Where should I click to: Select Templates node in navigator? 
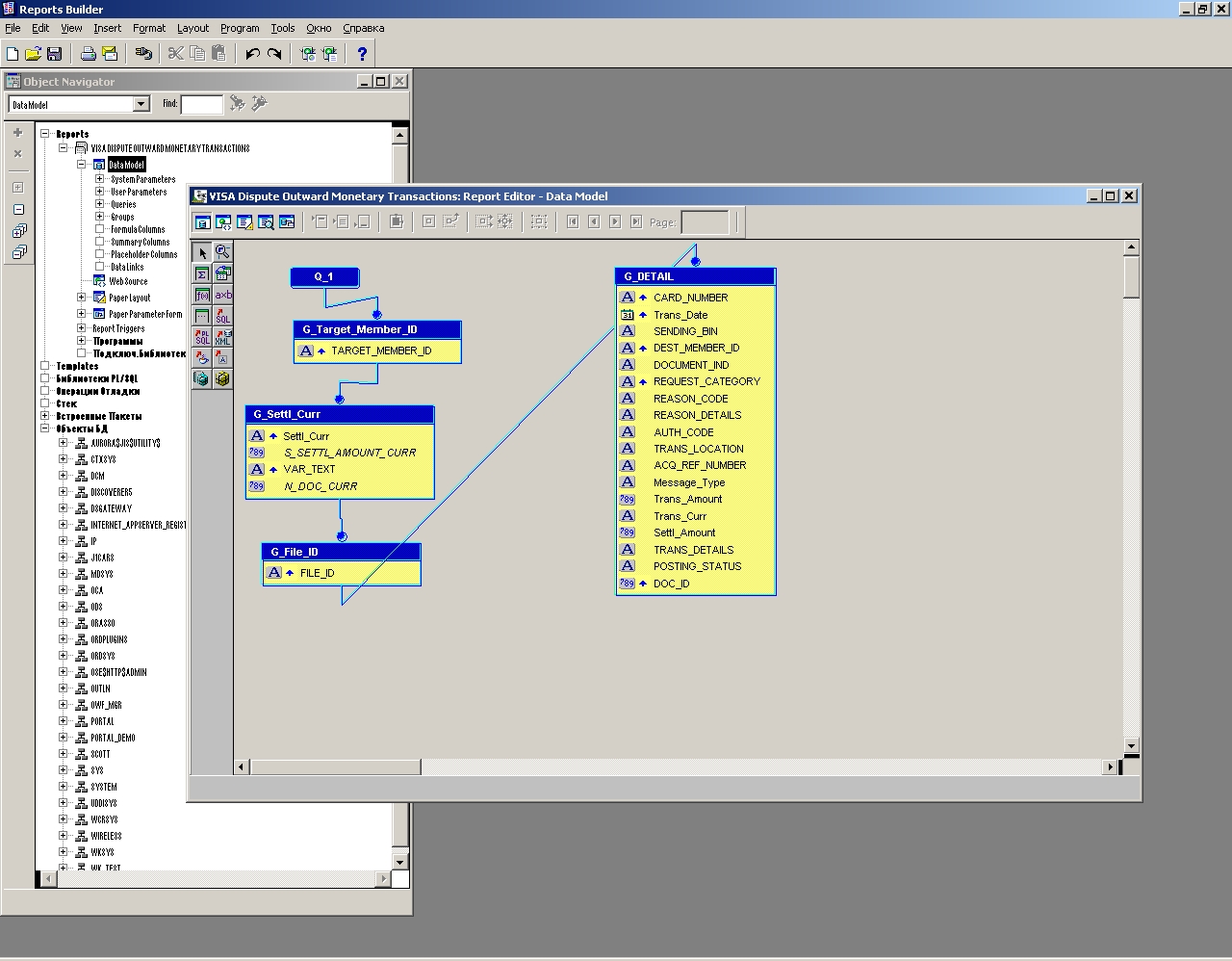coord(77,366)
